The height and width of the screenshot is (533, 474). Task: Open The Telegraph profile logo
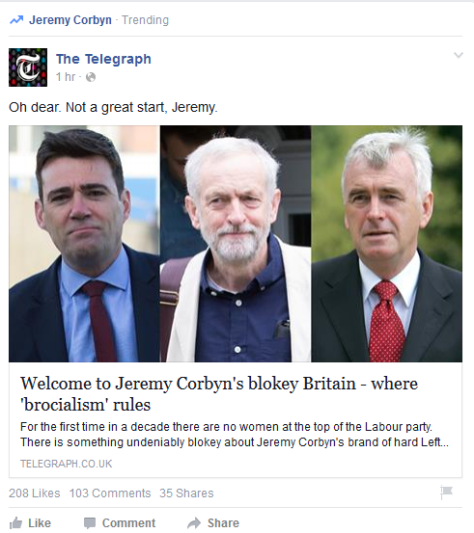click(28, 67)
